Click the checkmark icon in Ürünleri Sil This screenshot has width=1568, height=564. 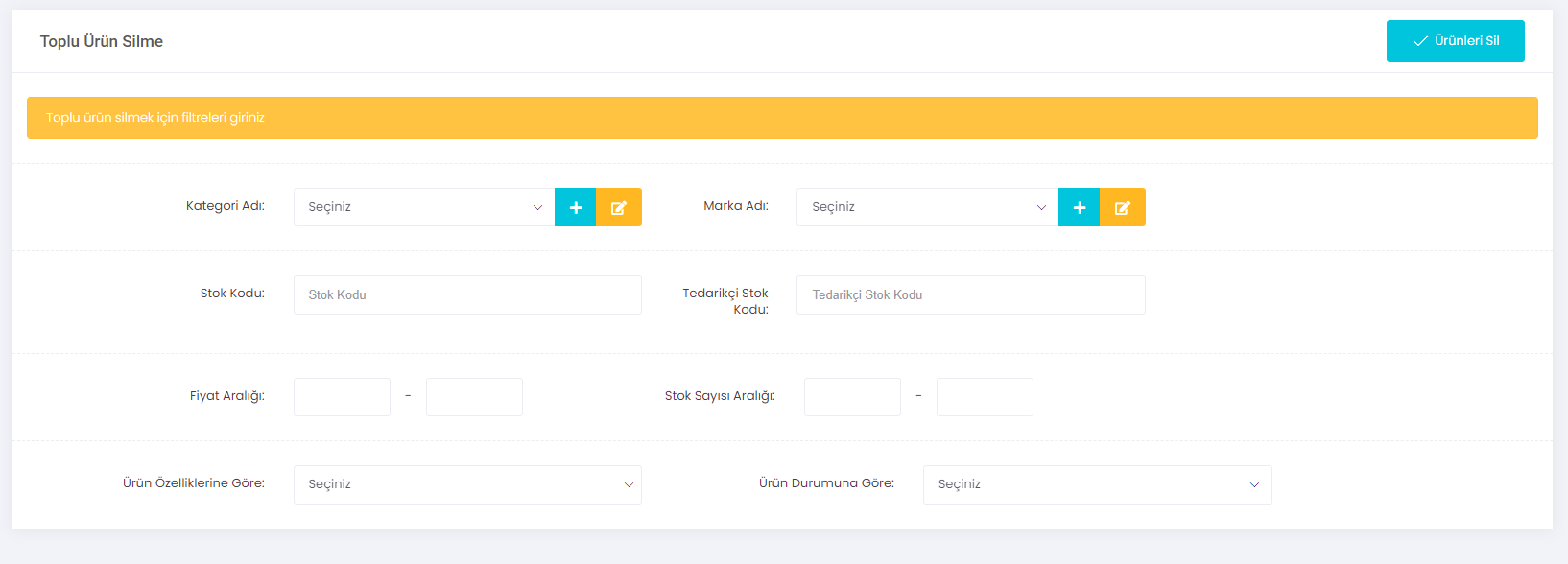click(x=1420, y=41)
